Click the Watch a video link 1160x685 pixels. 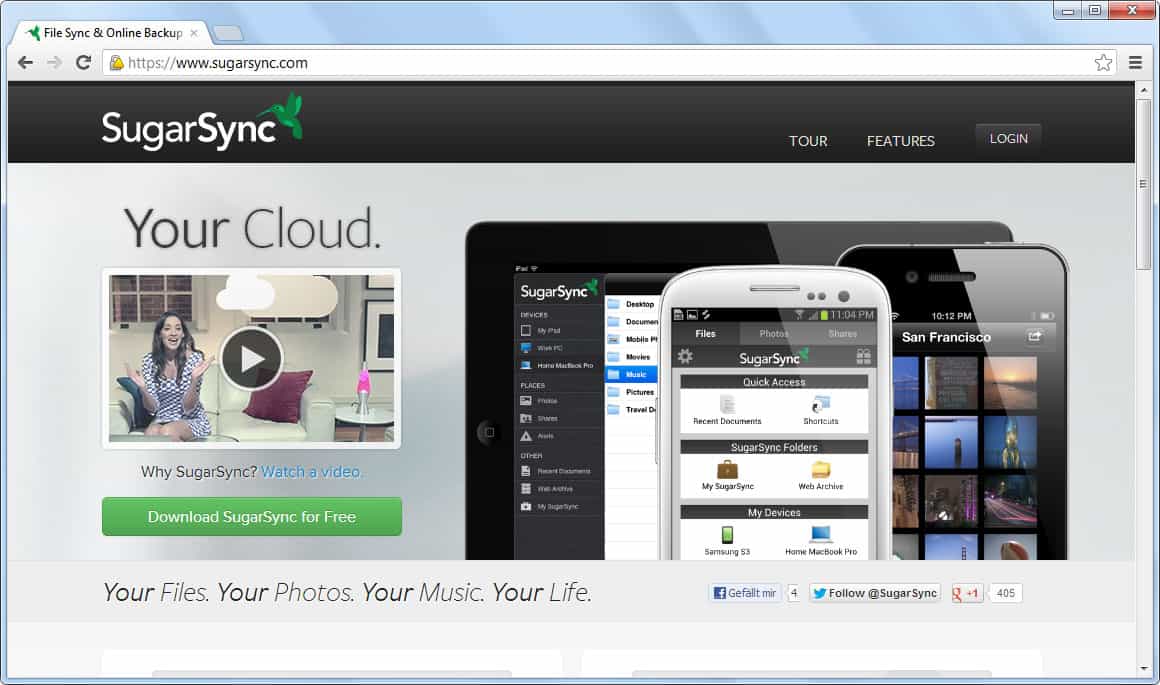click(x=311, y=472)
